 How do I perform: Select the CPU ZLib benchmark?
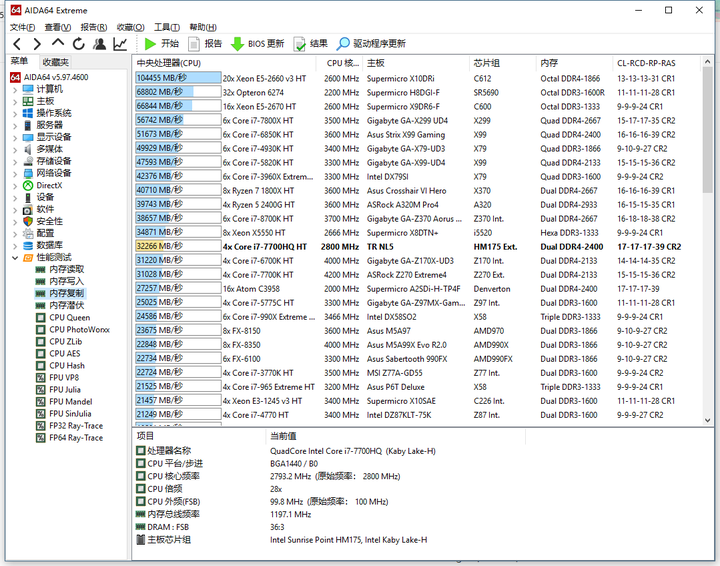coord(66,342)
